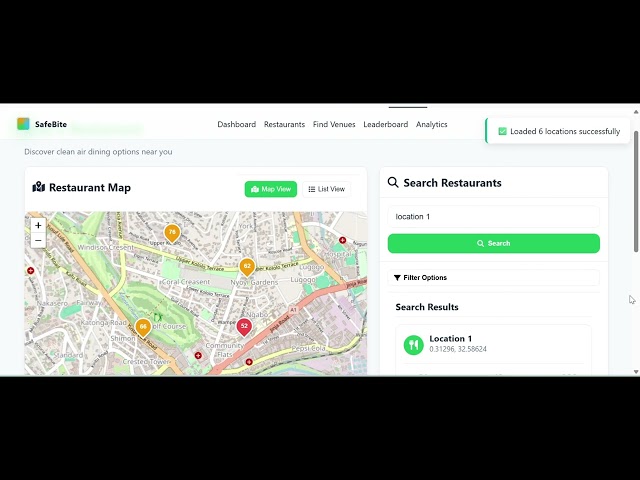Dismiss the Loaded 6 locations notification
The height and width of the screenshot is (480, 640).
click(x=558, y=131)
